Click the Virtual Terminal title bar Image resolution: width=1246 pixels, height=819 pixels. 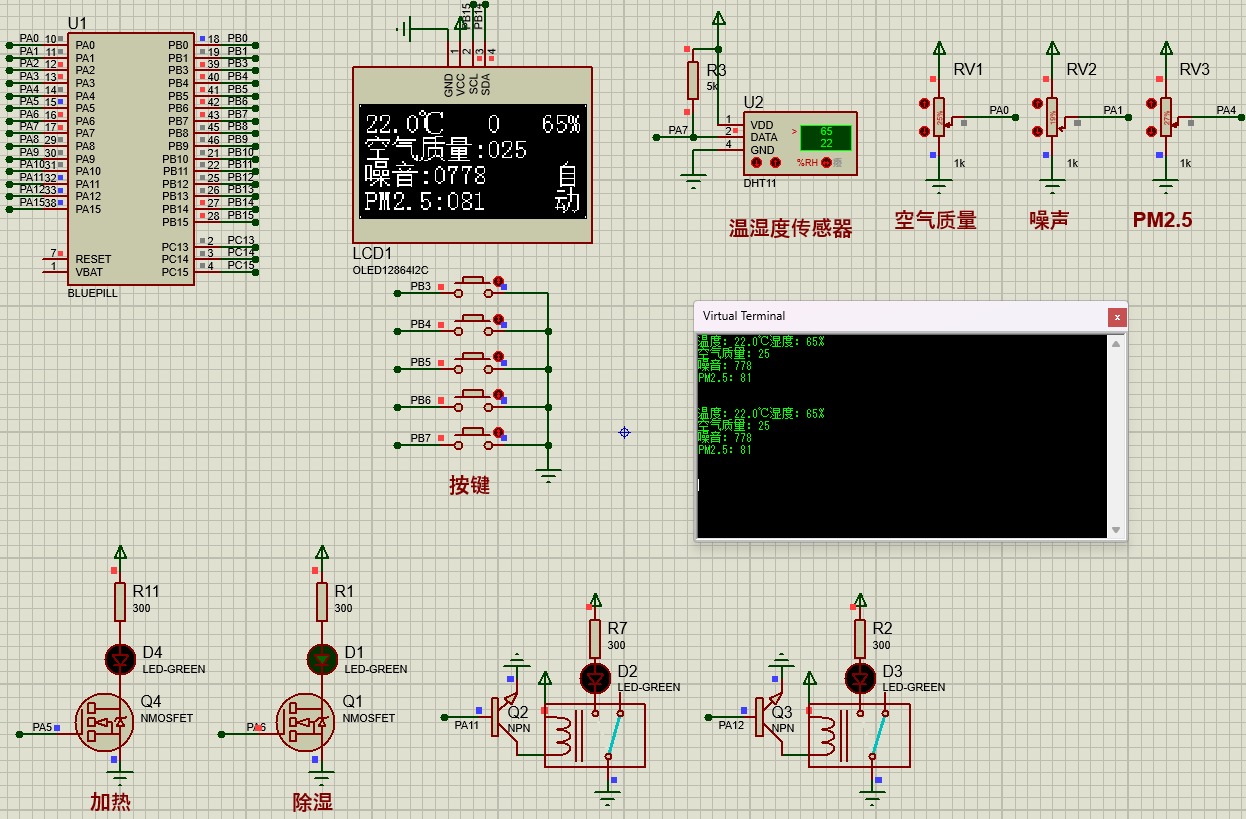880,316
